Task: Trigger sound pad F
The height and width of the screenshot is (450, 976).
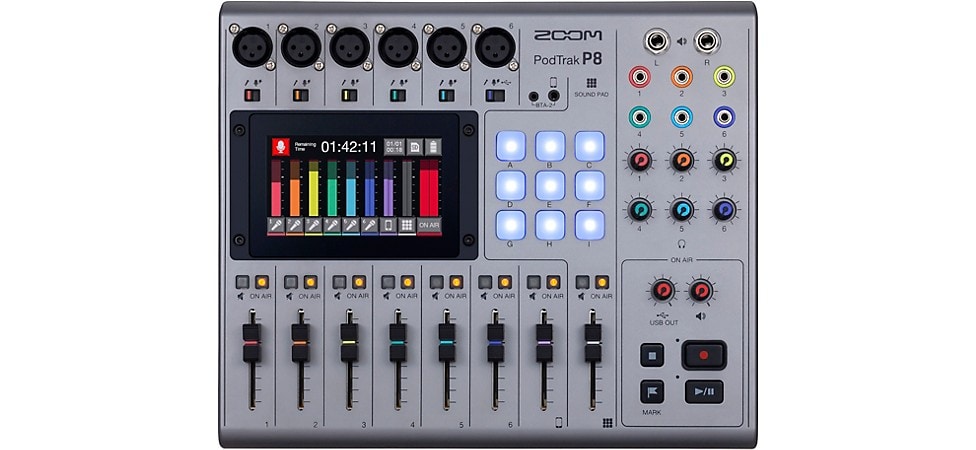Action: [589, 185]
